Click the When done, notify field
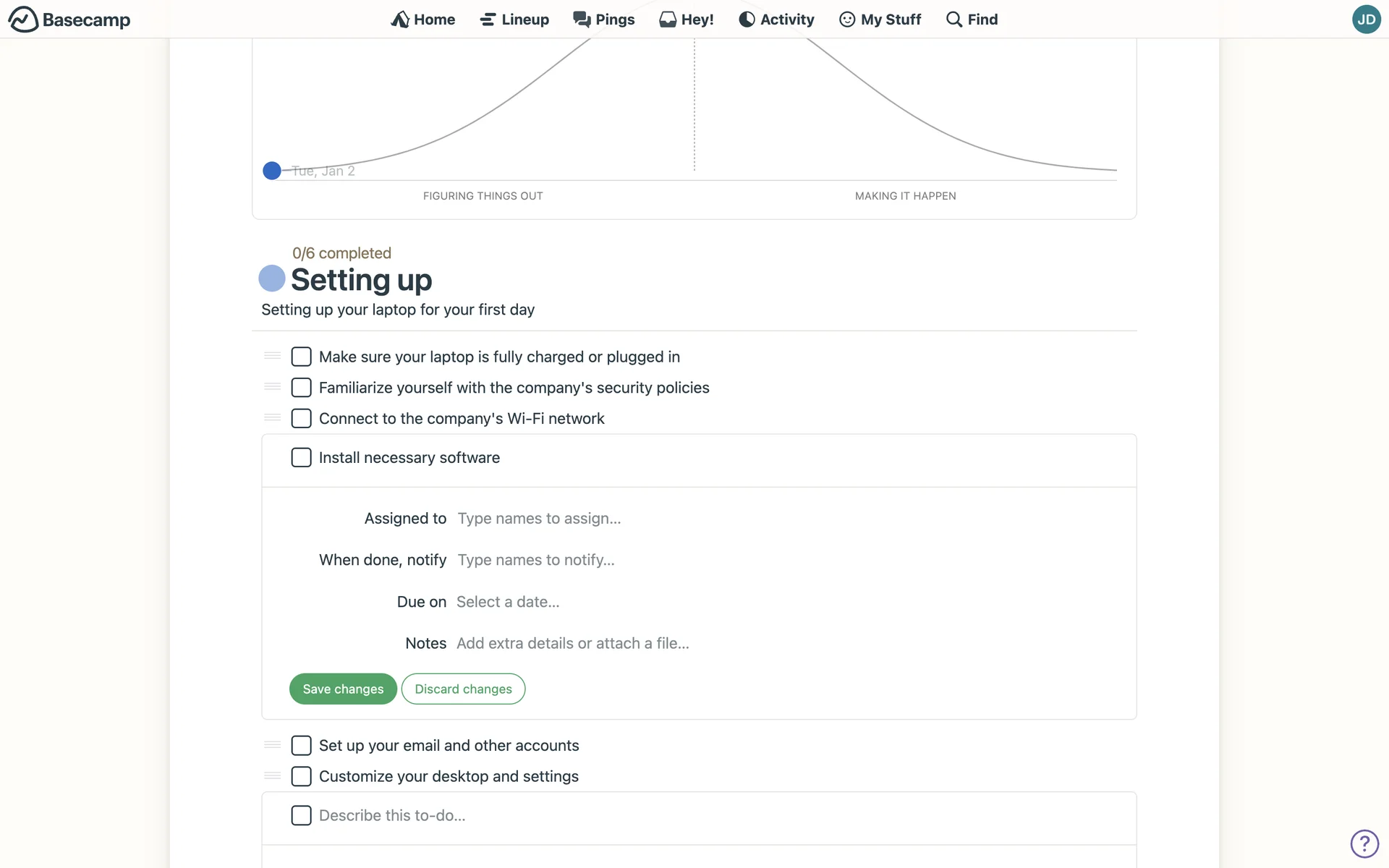Image resolution: width=1389 pixels, height=868 pixels. coord(536,560)
